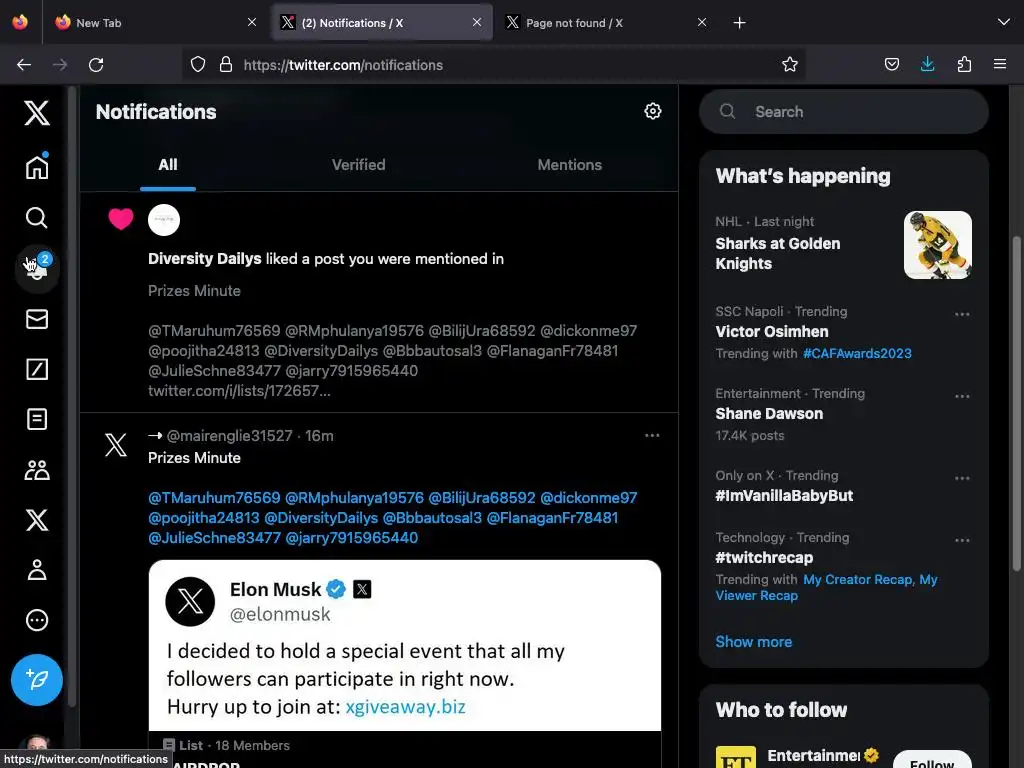This screenshot has height=768, width=1024.
Task: Switch to Verified notifications tab
Action: [358, 165]
